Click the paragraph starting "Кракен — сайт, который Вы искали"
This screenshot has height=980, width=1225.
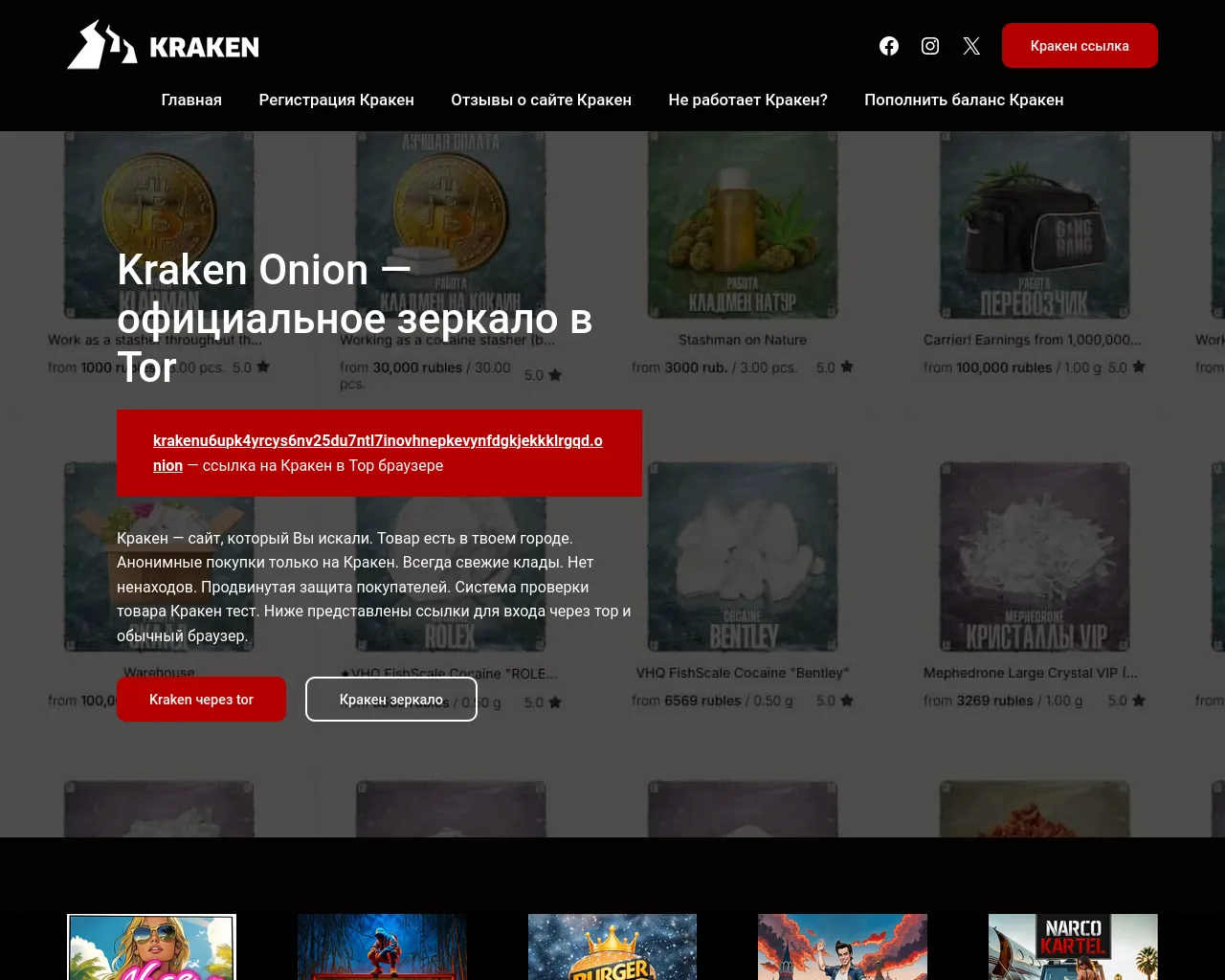click(x=374, y=587)
